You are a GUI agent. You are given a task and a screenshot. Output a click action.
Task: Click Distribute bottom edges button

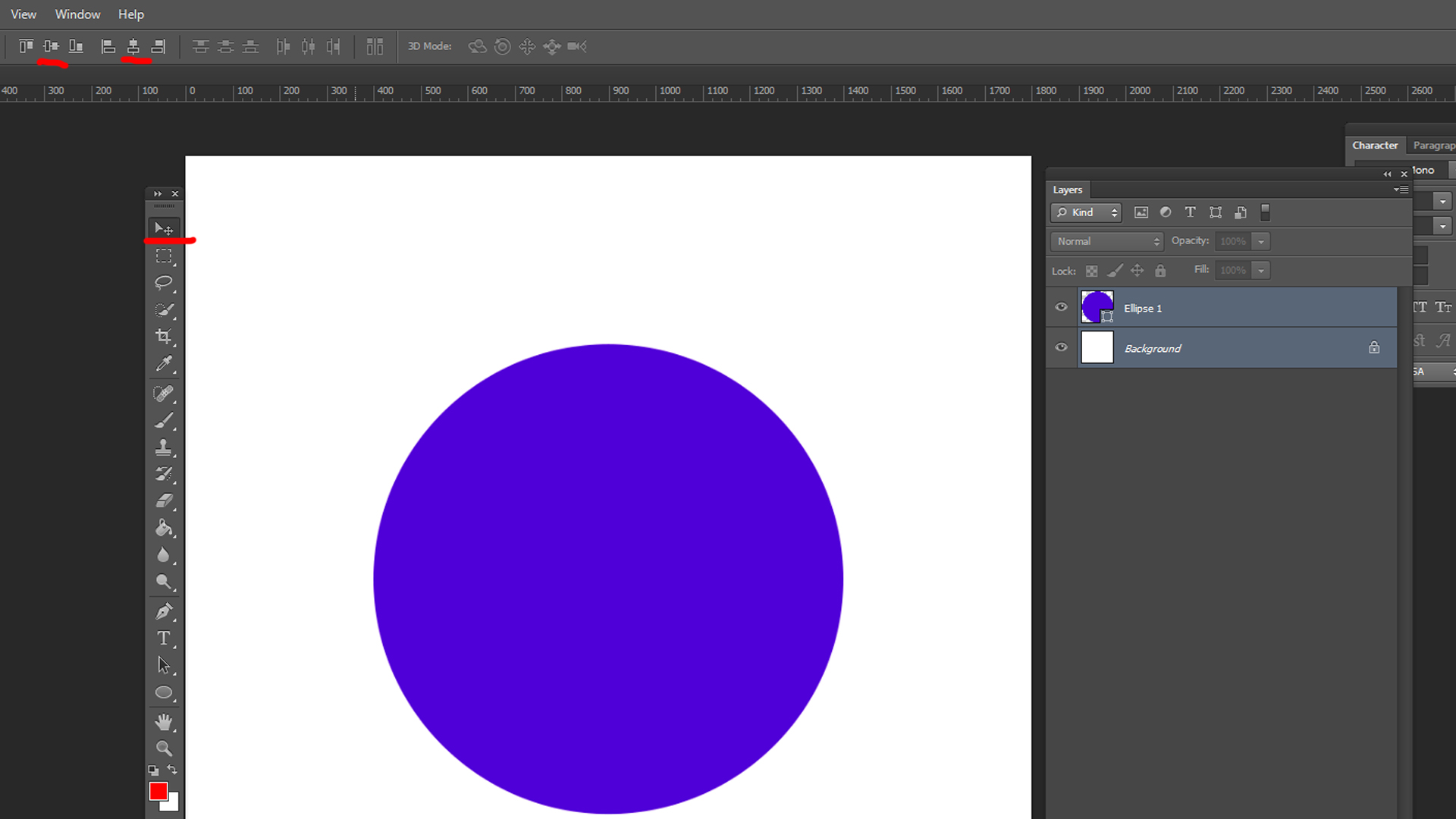tap(250, 46)
